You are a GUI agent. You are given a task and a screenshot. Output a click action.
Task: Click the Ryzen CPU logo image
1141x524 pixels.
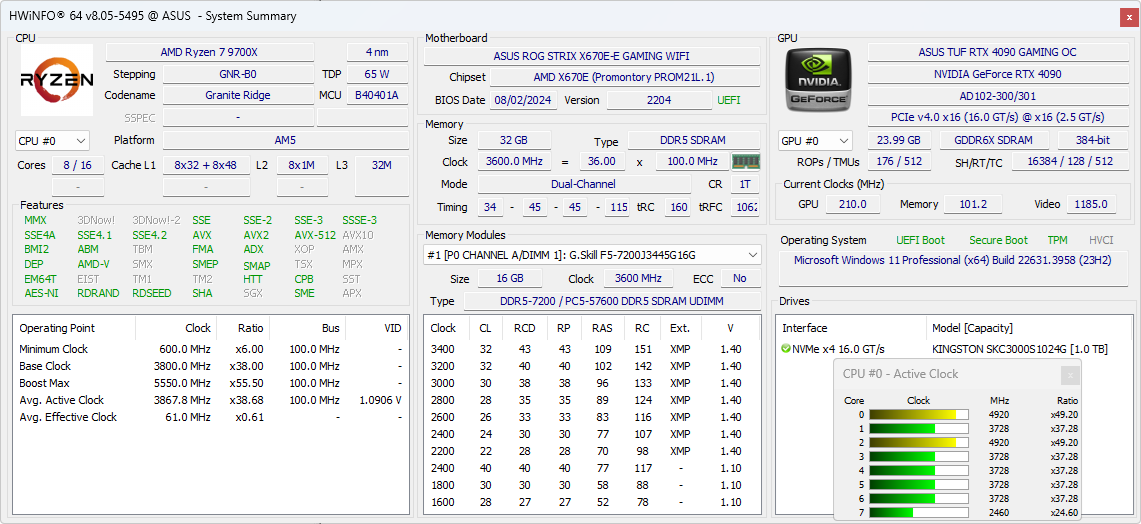(57, 80)
